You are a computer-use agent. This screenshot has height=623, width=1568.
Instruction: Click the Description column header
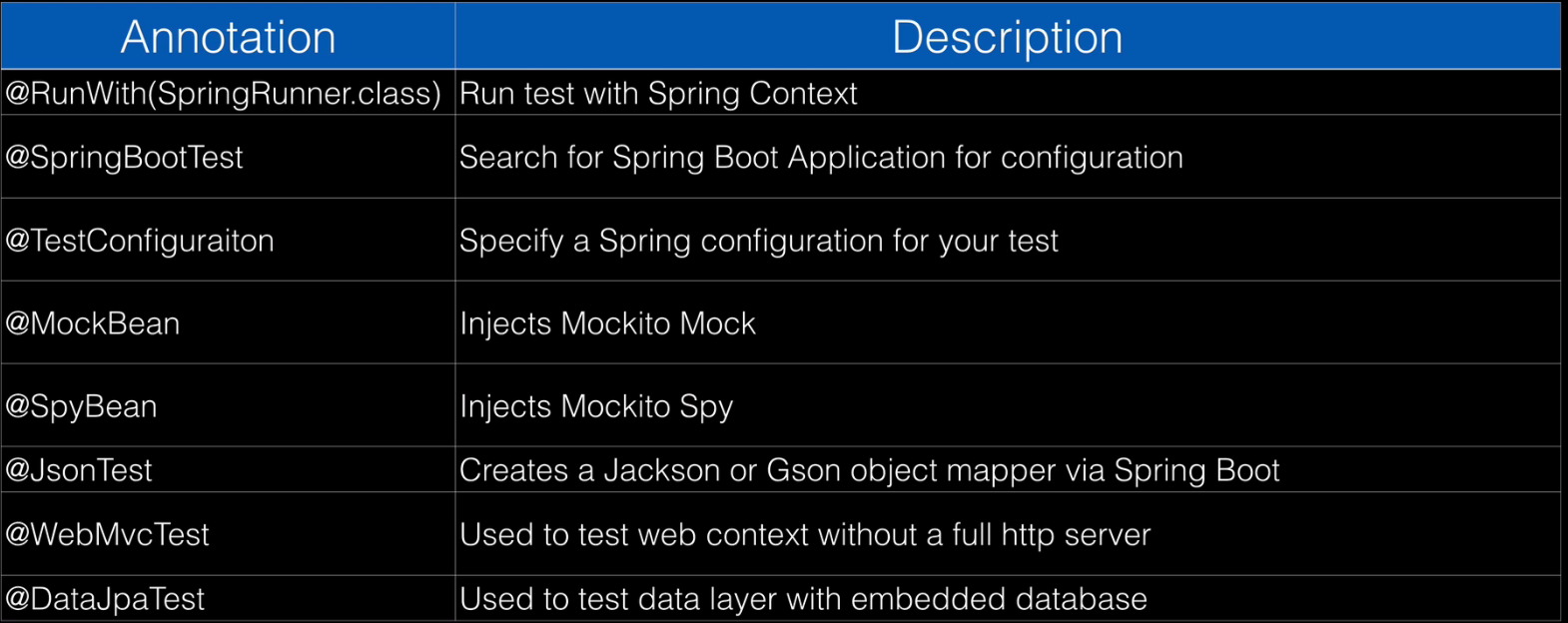point(1007,37)
